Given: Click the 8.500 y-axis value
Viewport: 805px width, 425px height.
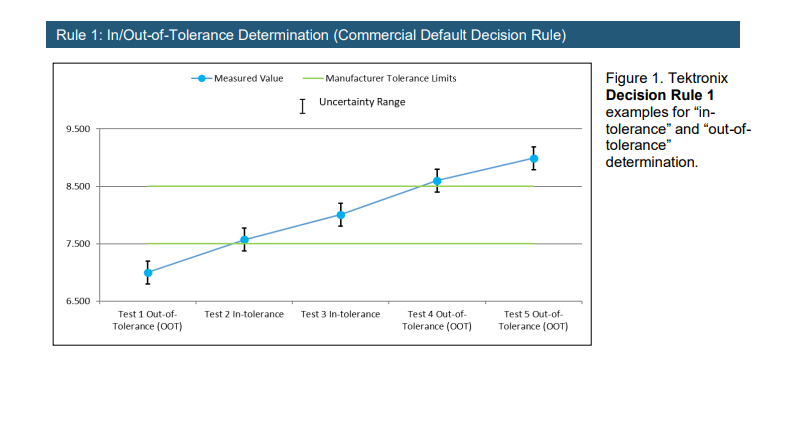Looking at the screenshot, I should [x=79, y=187].
